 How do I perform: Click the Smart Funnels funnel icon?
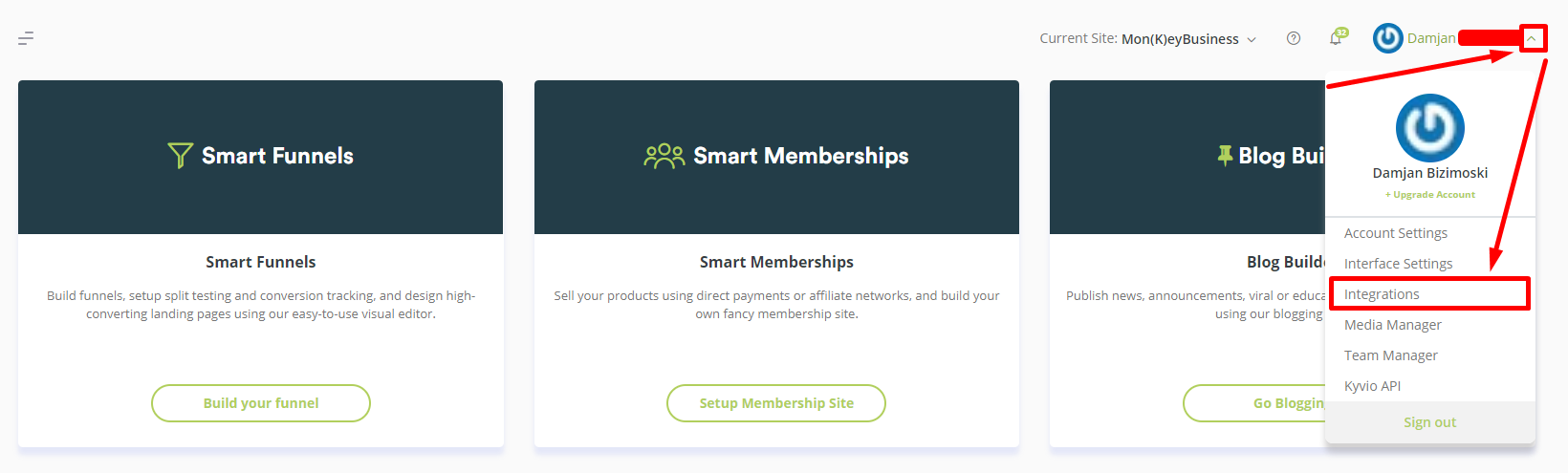click(180, 156)
